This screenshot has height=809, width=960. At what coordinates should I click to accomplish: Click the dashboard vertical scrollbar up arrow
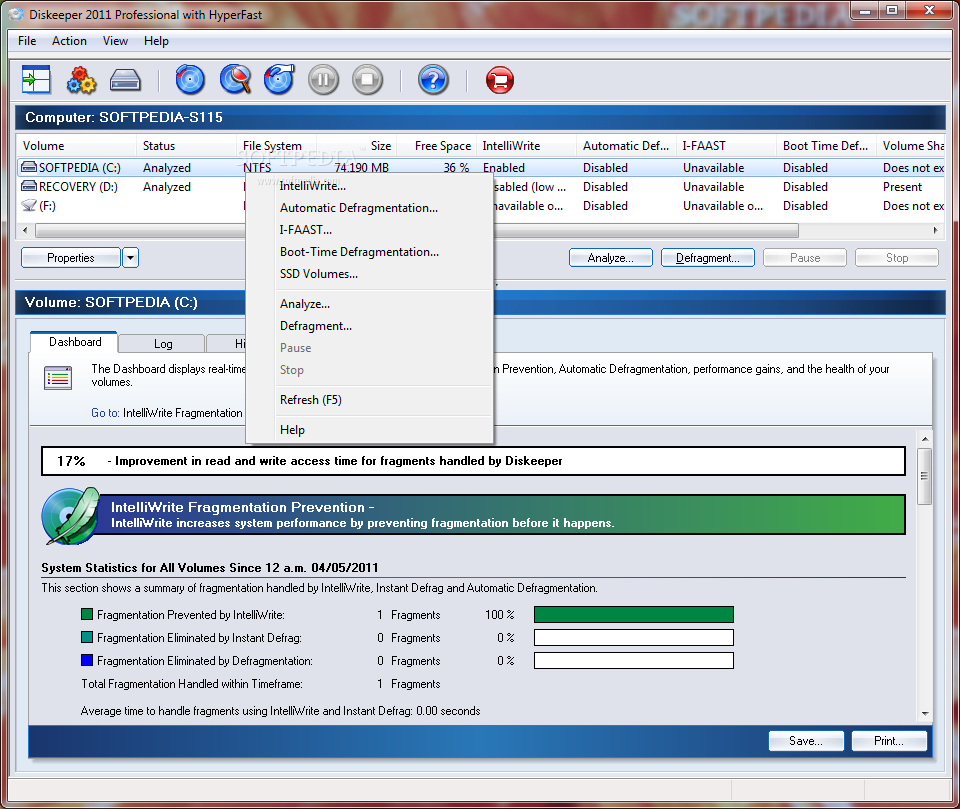[924, 438]
